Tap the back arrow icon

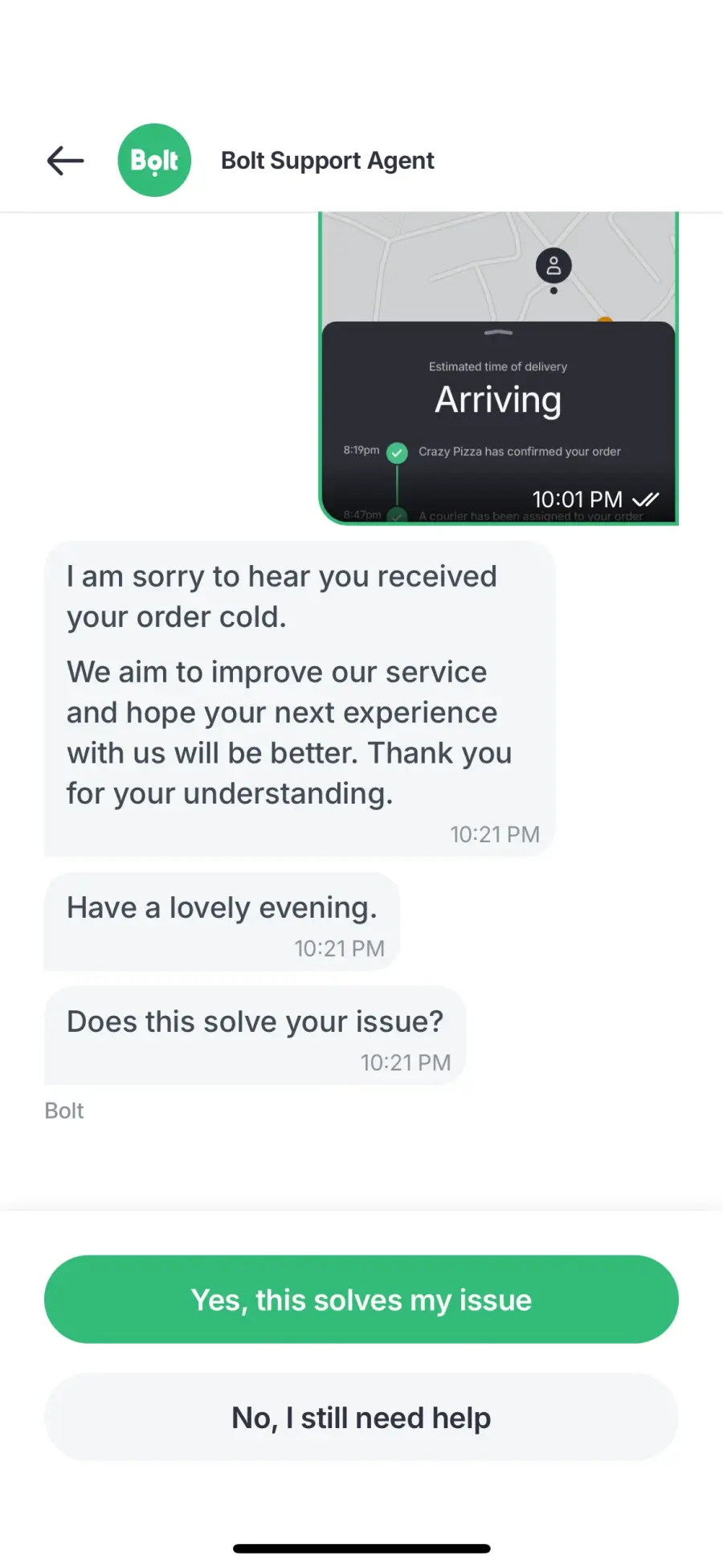click(66, 161)
